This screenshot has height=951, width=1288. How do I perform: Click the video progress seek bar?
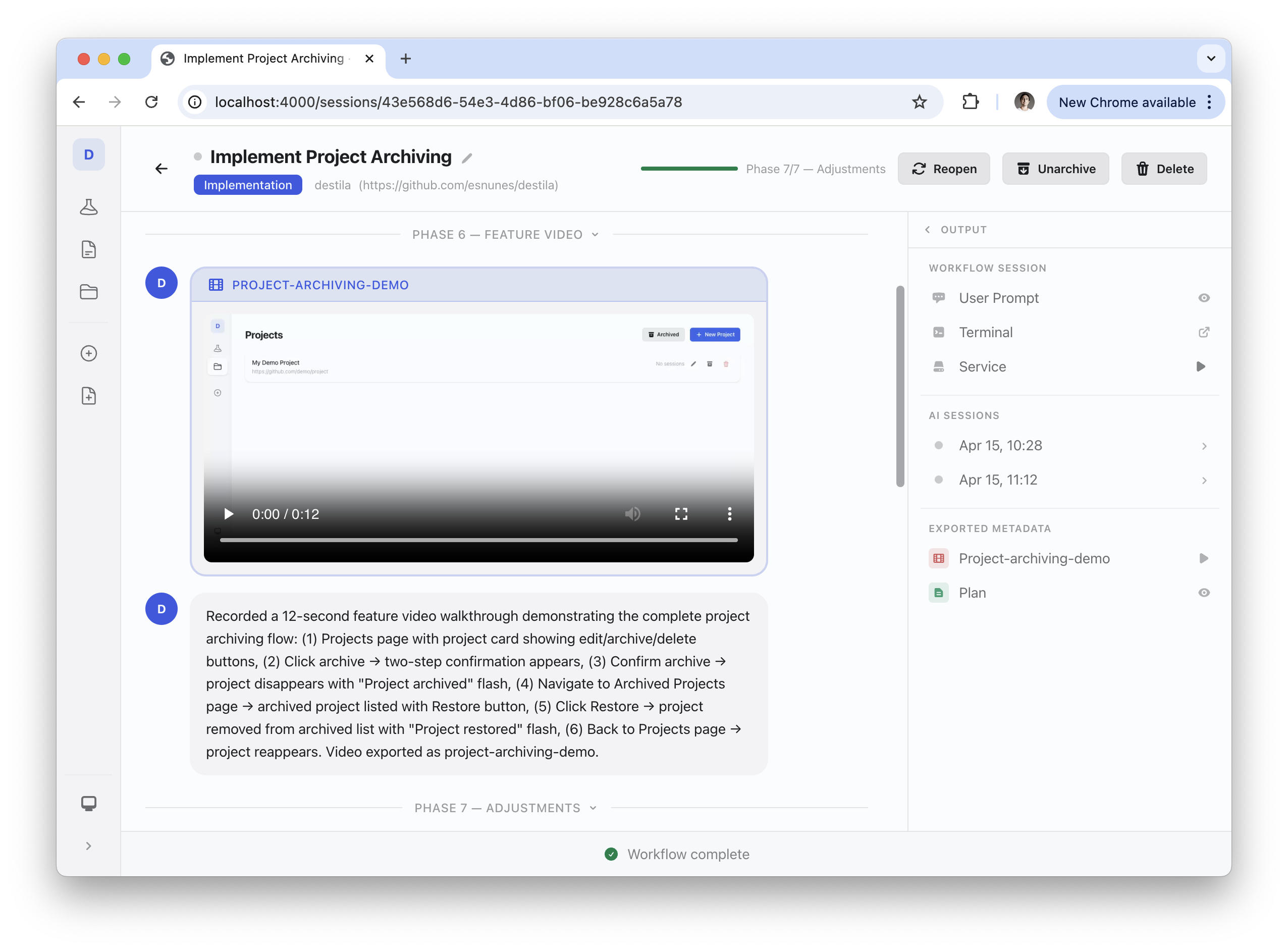(x=478, y=540)
